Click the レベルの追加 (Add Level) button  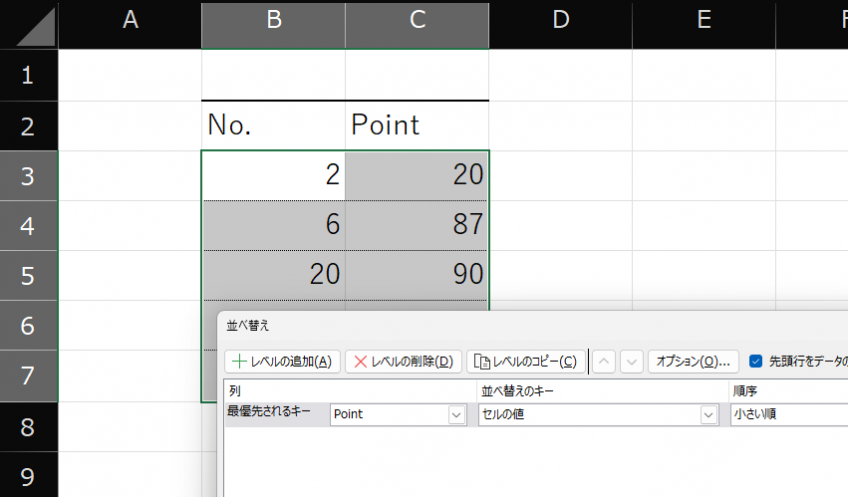click(283, 361)
